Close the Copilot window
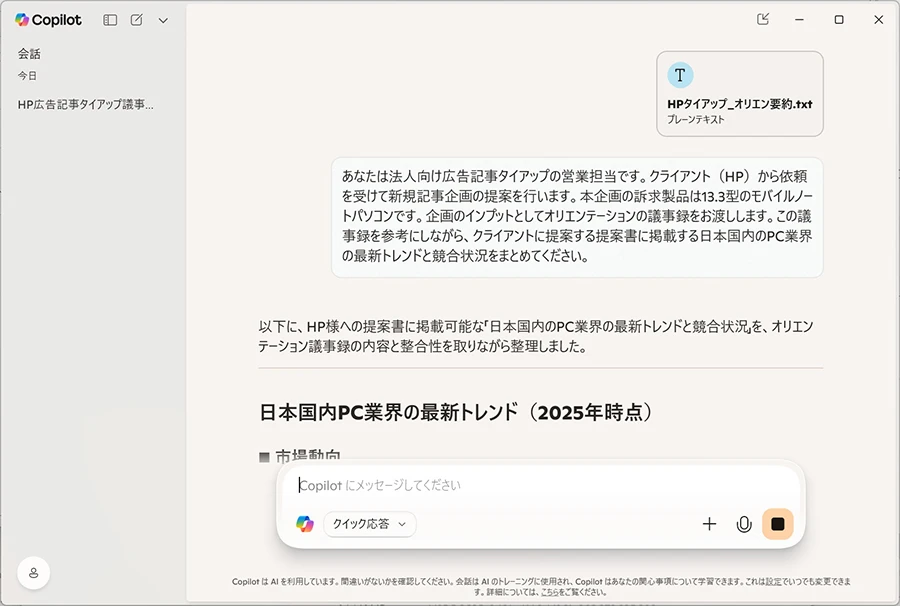 coord(878,20)
